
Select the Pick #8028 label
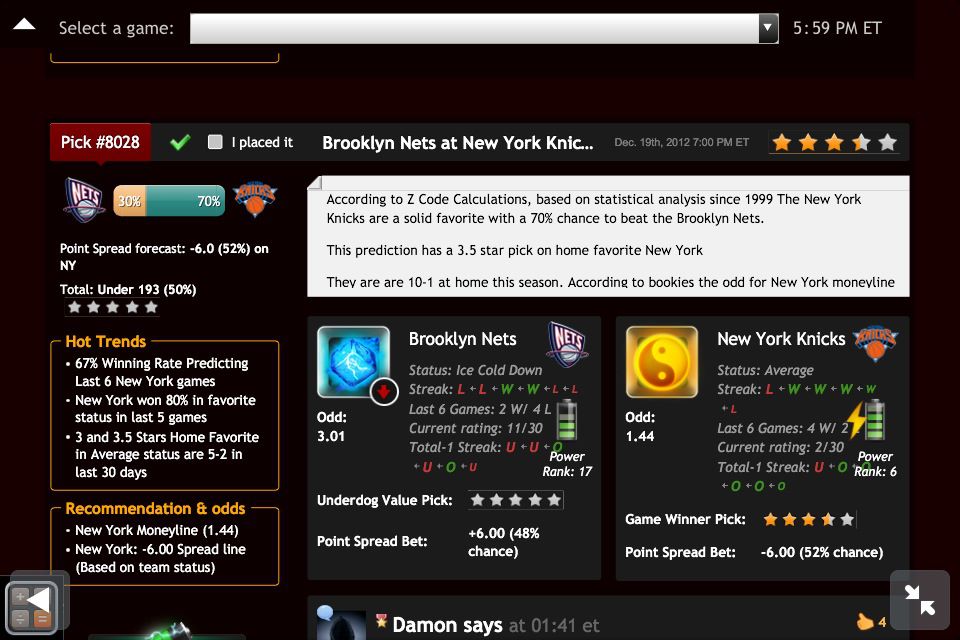(100, 142)
